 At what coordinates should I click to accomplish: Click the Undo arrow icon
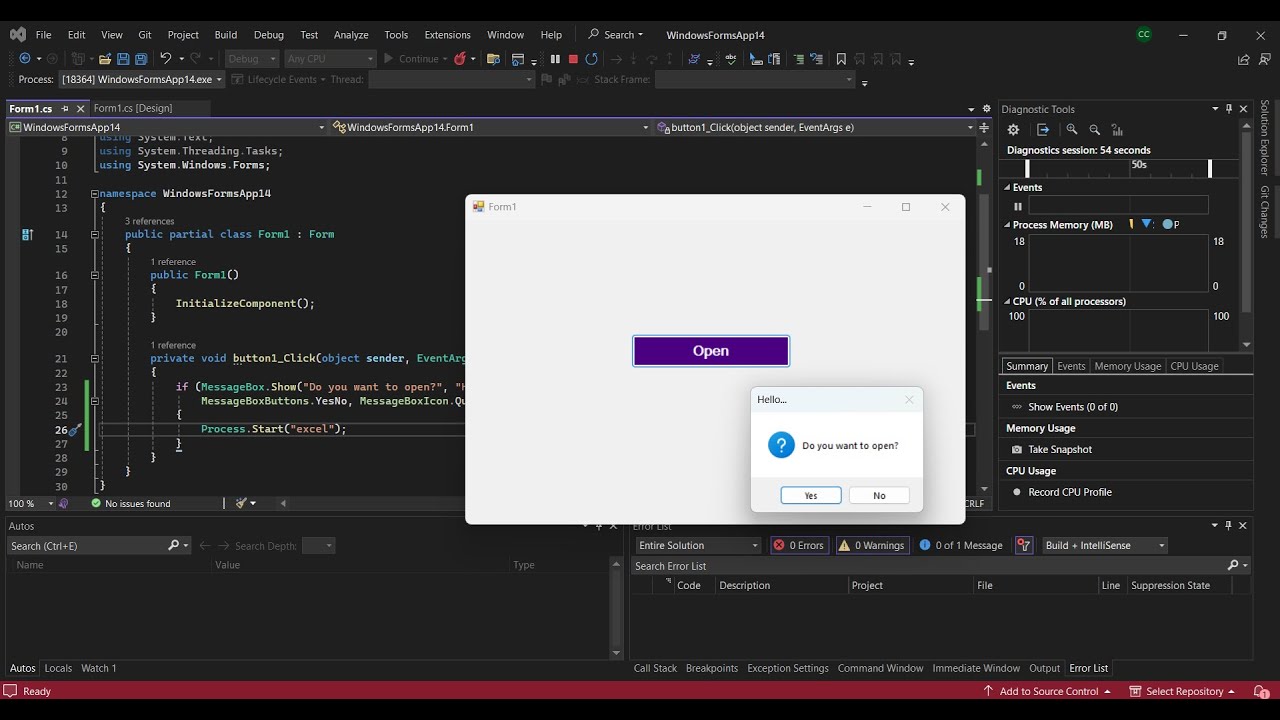tap(166, 59)
